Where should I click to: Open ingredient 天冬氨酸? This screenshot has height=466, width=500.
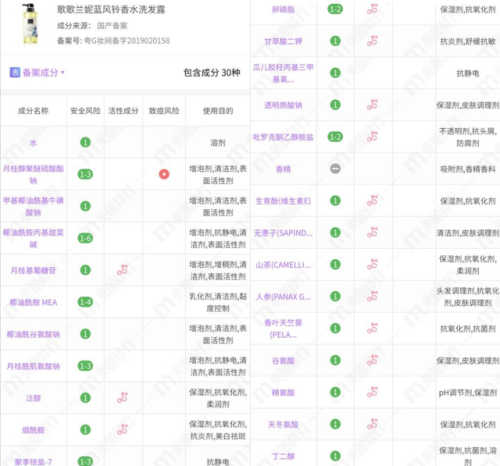[x=283, y=425]
